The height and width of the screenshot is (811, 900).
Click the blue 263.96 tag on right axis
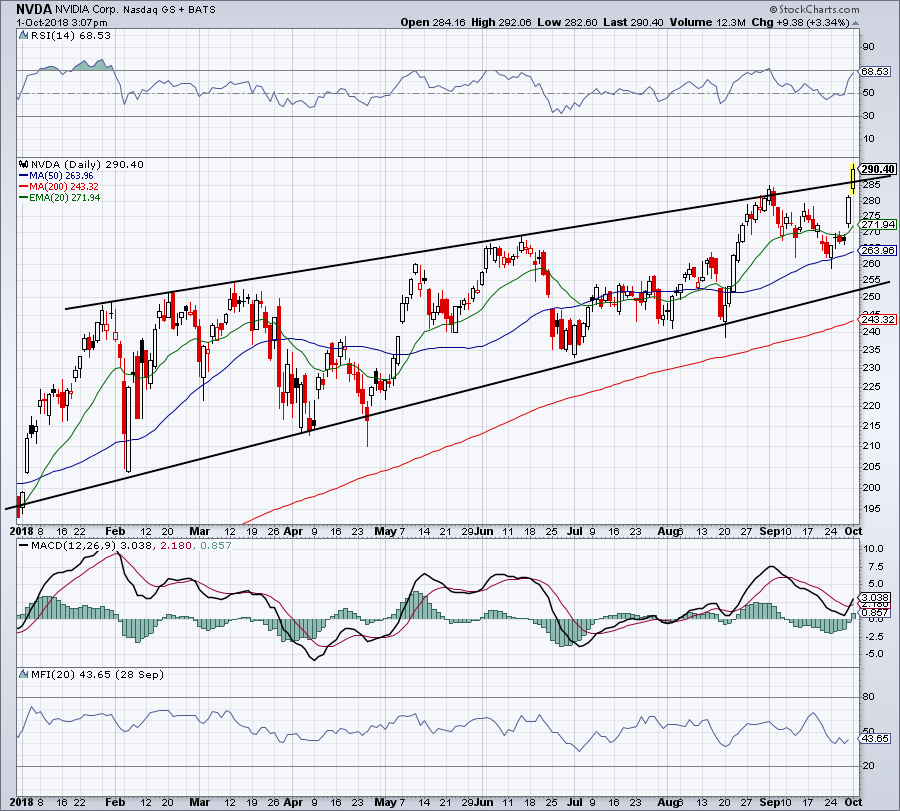pyautogui.click(x=878, y=250)
